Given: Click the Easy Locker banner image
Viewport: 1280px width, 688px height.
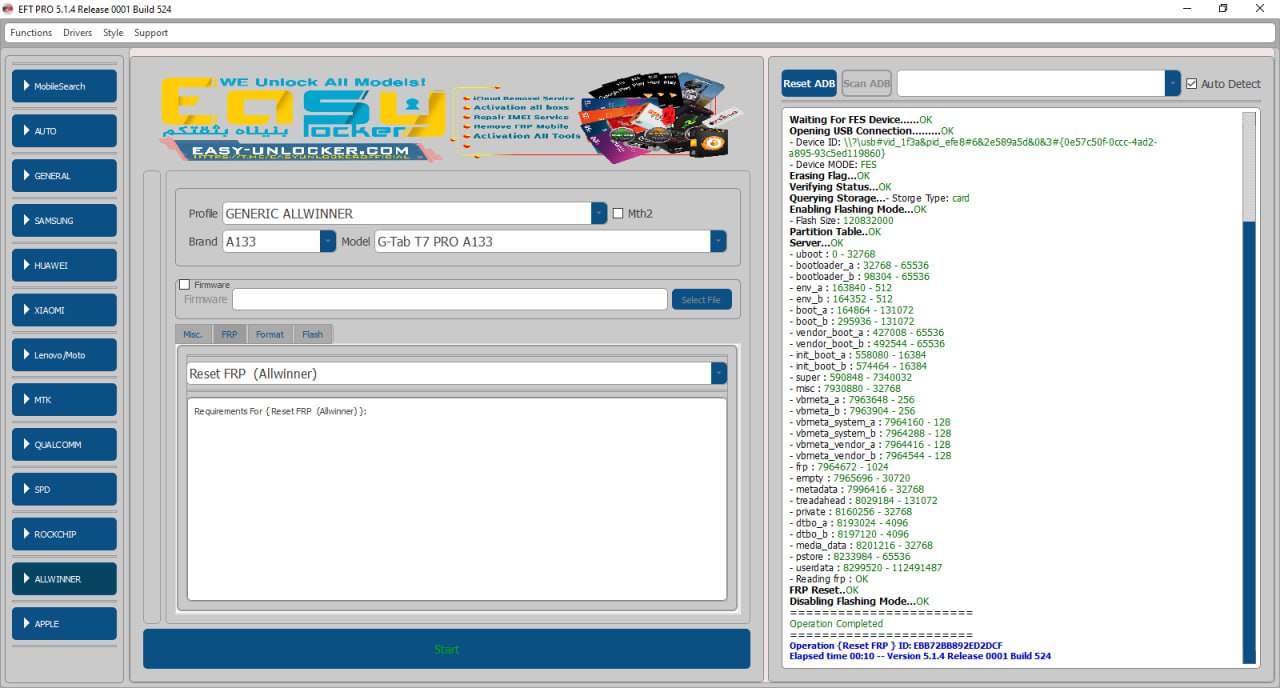Looking at the screenshot, I should [x=451, y=116].
